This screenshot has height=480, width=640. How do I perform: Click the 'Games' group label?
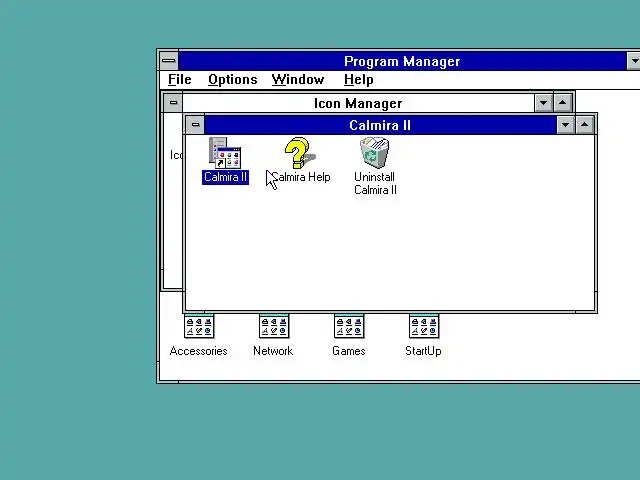pyautogui.click(x=349, y=351)
